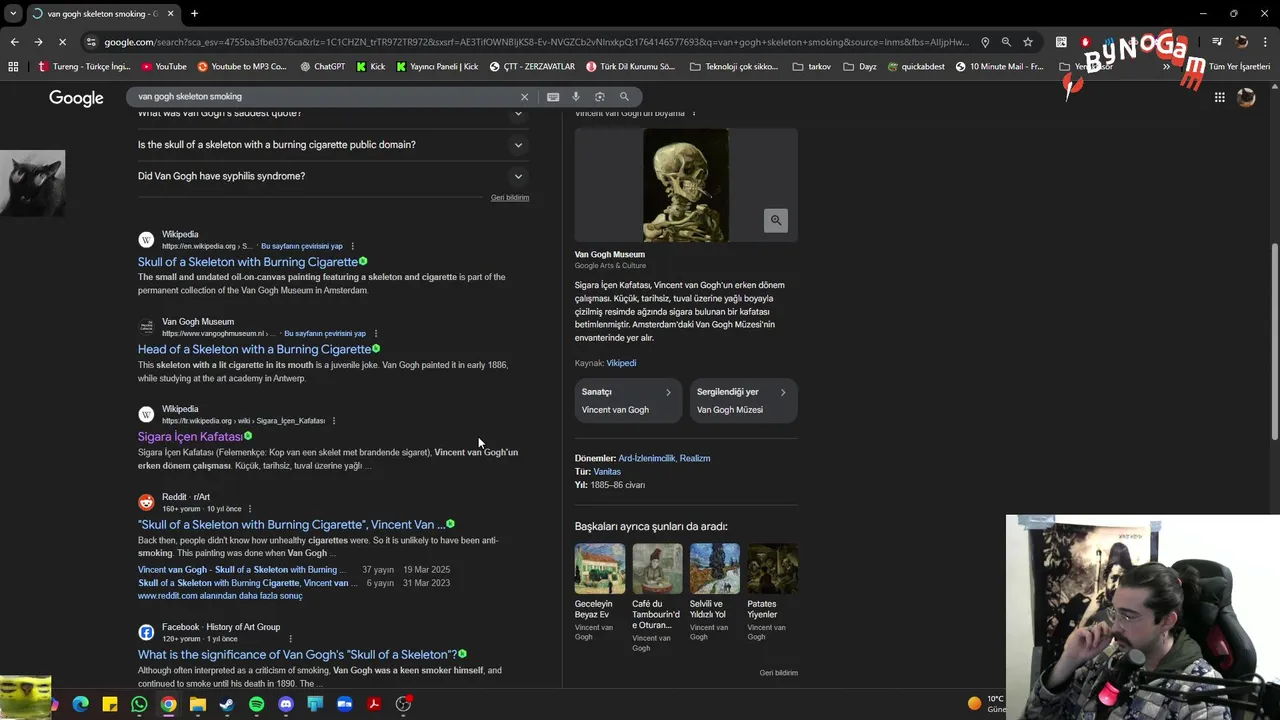Screen dimensions: 1280x720
Task: Open the YouTube bookmark
Action: coord(164,67)
